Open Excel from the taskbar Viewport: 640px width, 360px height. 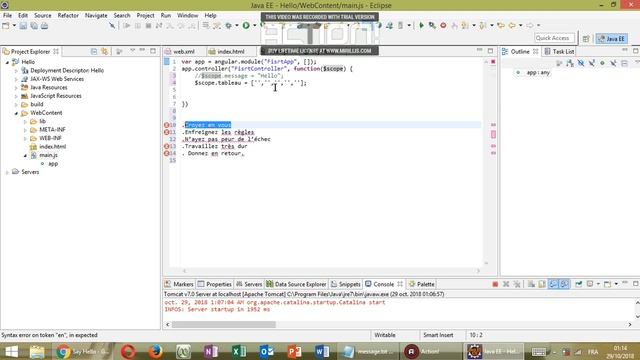(239, 351)
